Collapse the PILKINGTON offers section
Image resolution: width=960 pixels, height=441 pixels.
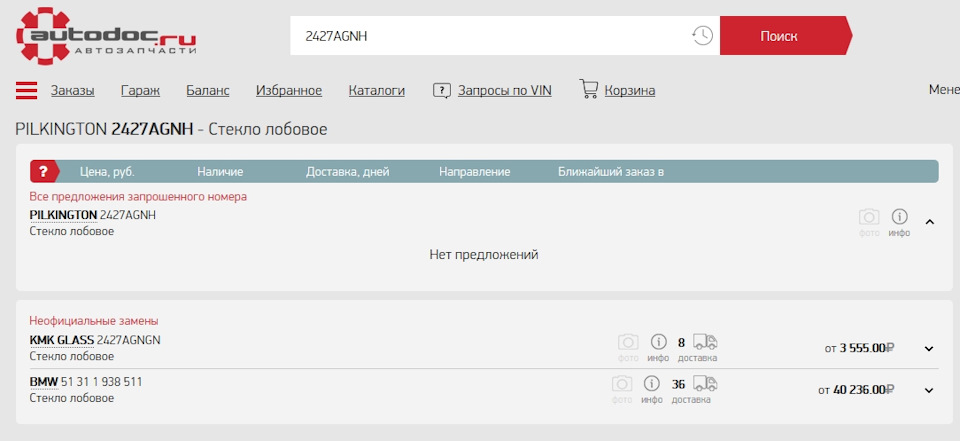click(929, 222)
